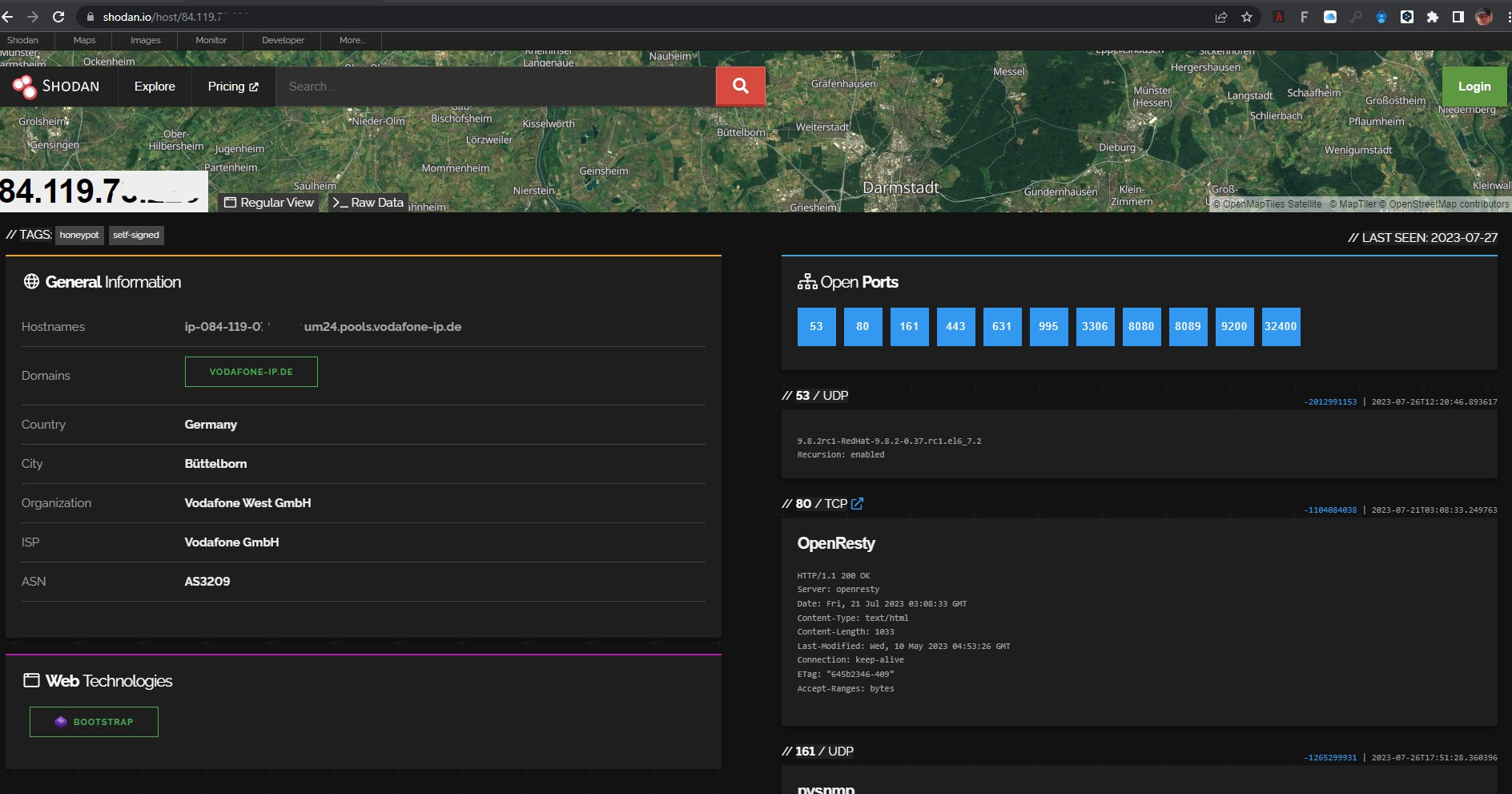Viewport: 1512px width, 794px height.
Task: Click the Shodan logo
Action: click(x=56, y=86)
